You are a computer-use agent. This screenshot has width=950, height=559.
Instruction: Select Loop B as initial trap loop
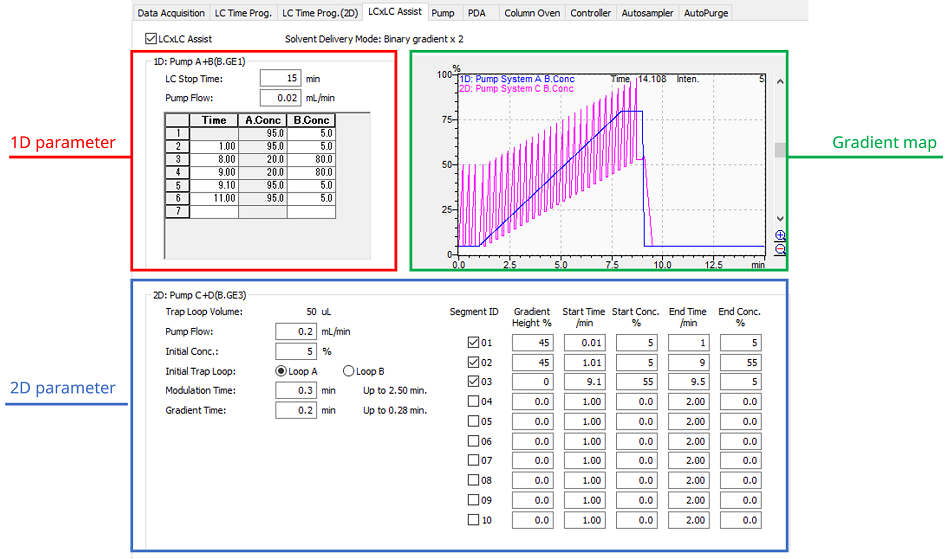349,371
